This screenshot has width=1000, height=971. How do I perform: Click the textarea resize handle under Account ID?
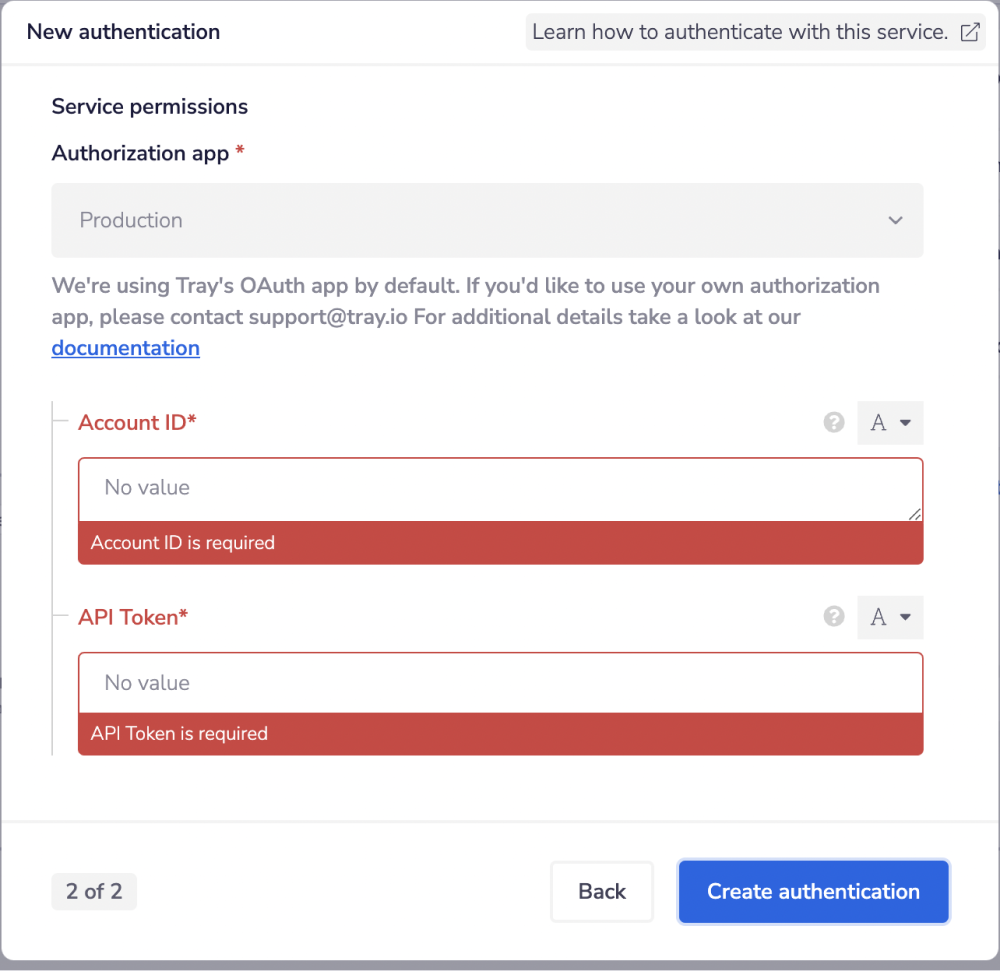916,516
